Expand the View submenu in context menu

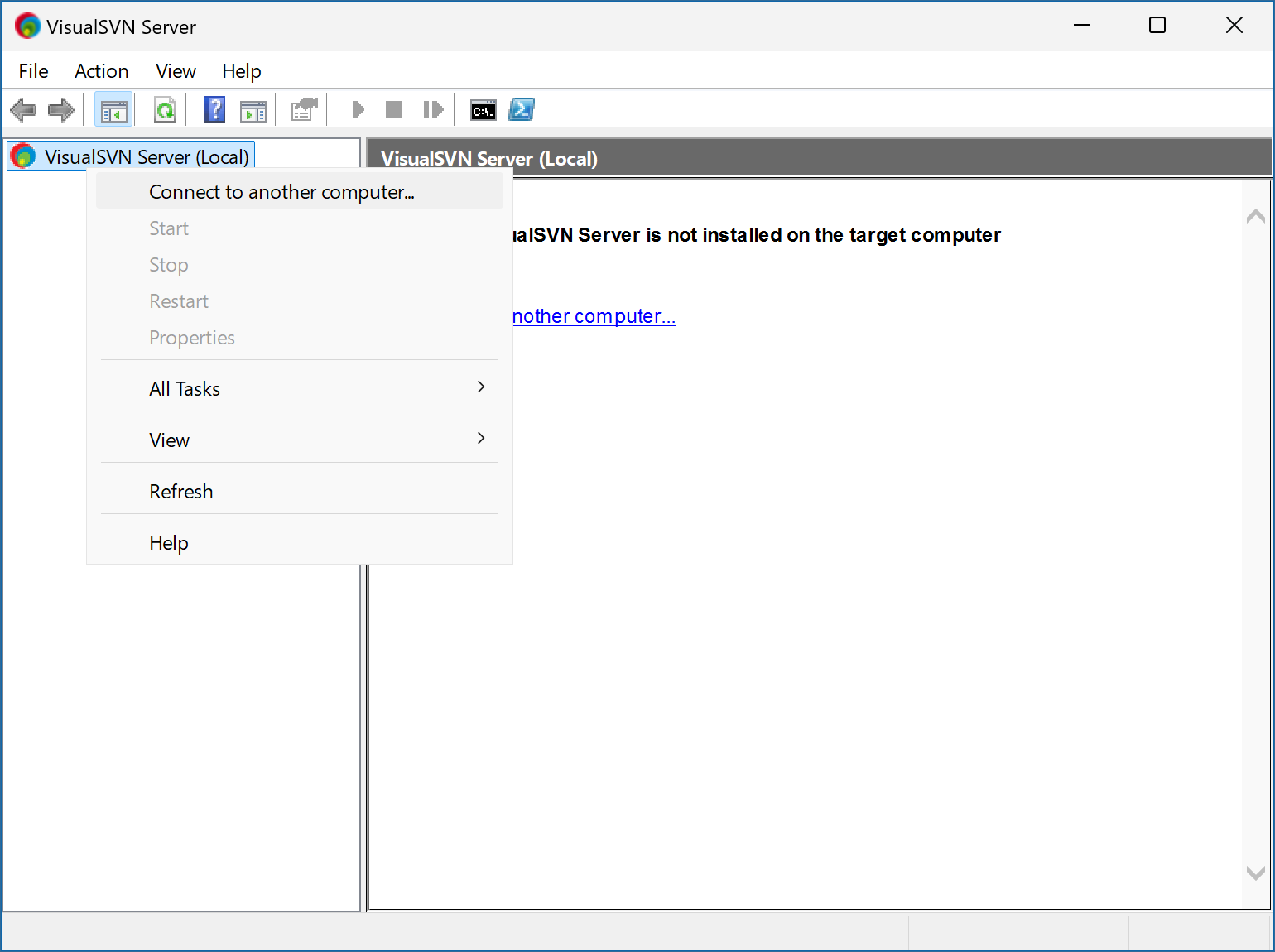300,440
